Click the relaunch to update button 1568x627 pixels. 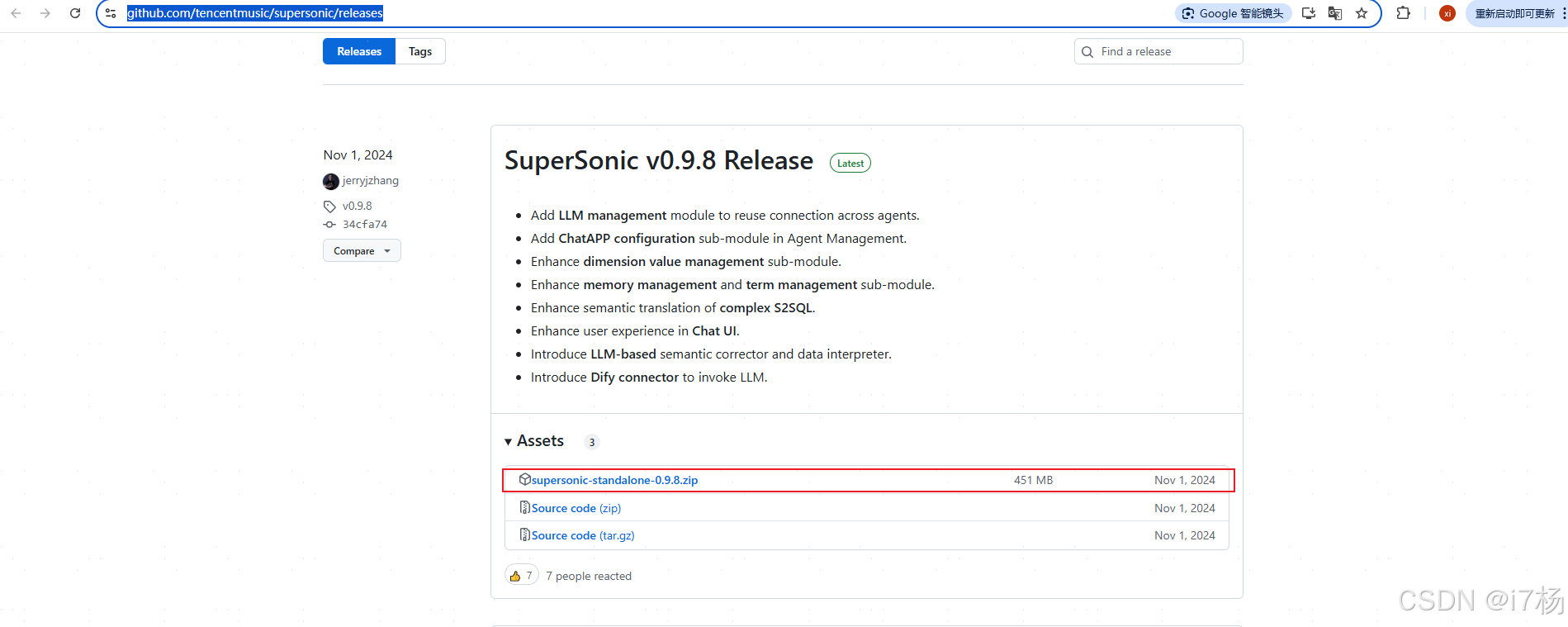pos(1516,13)
